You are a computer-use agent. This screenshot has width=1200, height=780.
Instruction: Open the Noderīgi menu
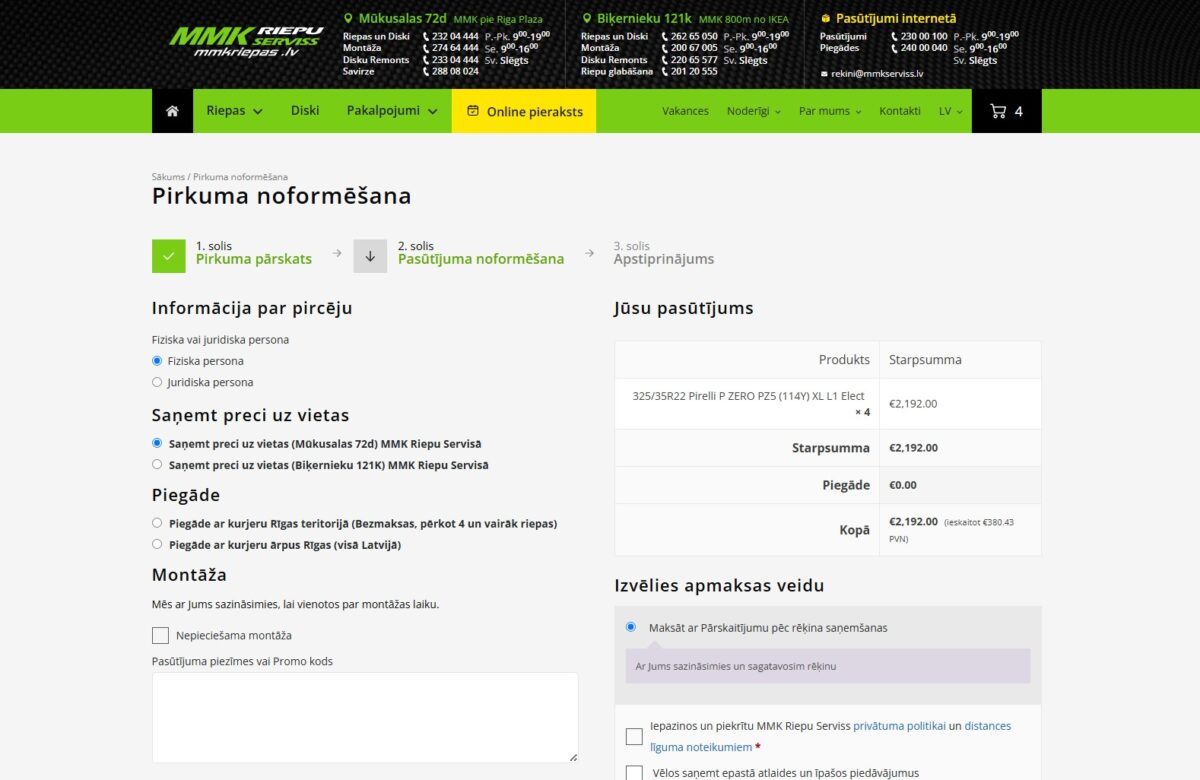tap(749, 110)
